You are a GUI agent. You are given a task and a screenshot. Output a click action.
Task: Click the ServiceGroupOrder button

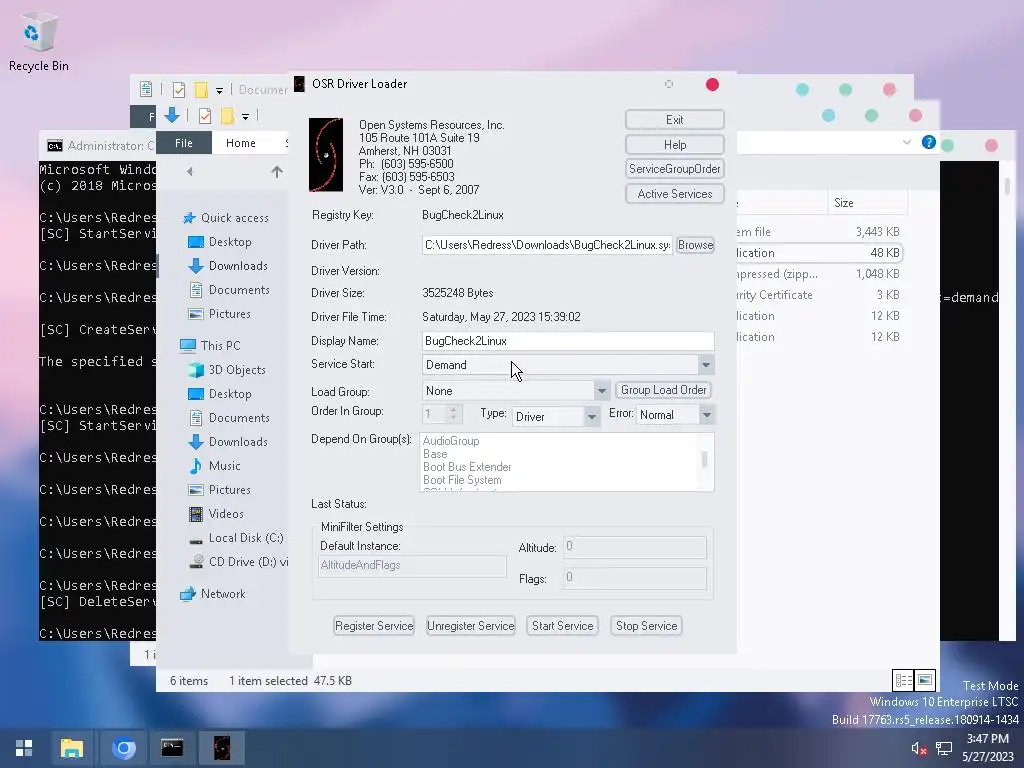675,169
